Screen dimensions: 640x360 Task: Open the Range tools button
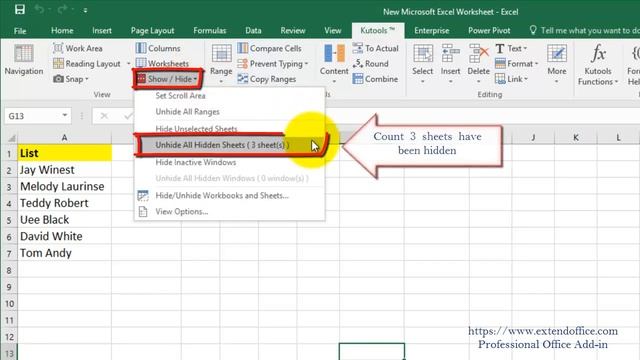221,63
